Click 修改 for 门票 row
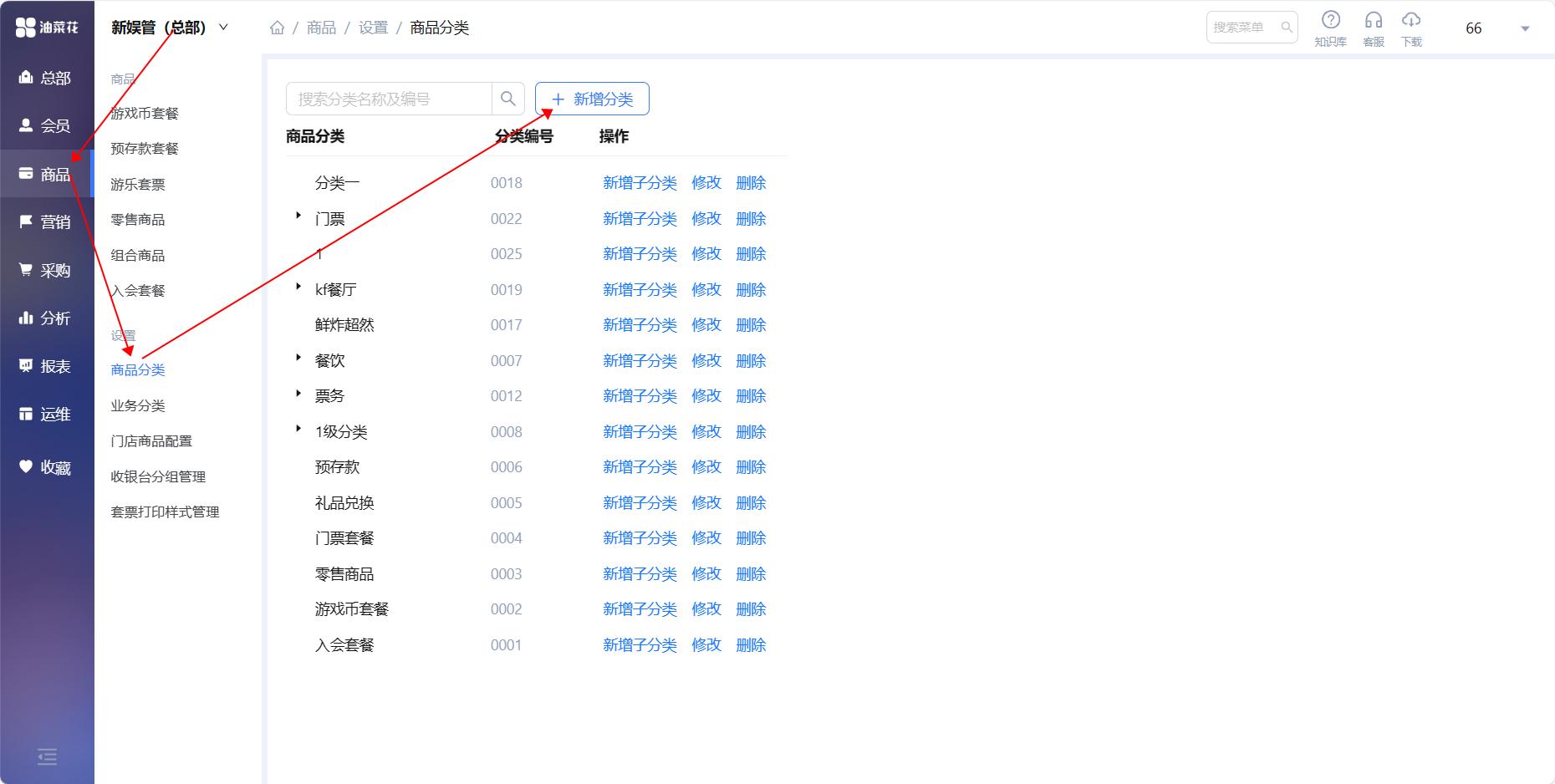 (706, 218)
